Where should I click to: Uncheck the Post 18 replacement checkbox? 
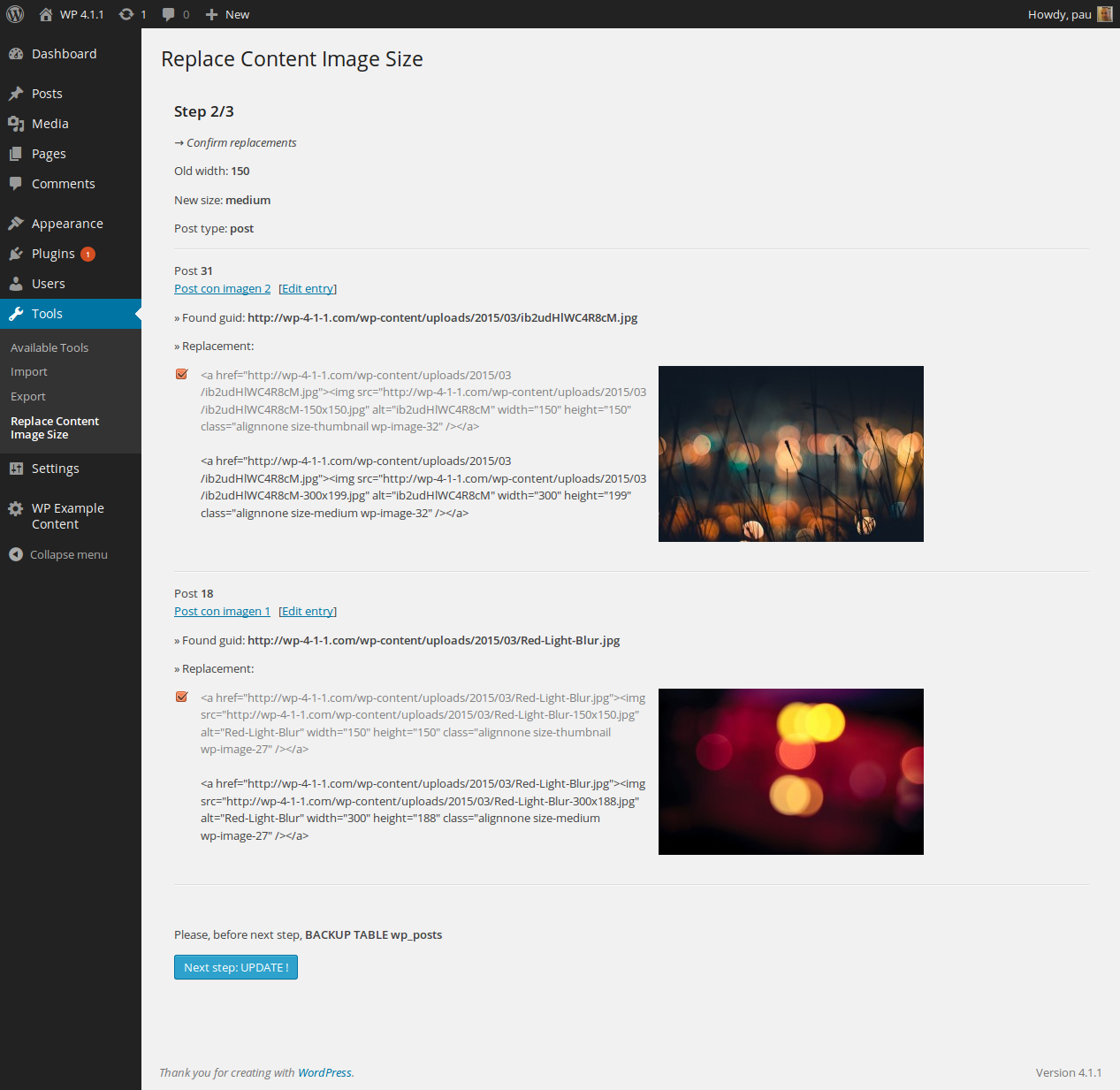coord(182,697)
